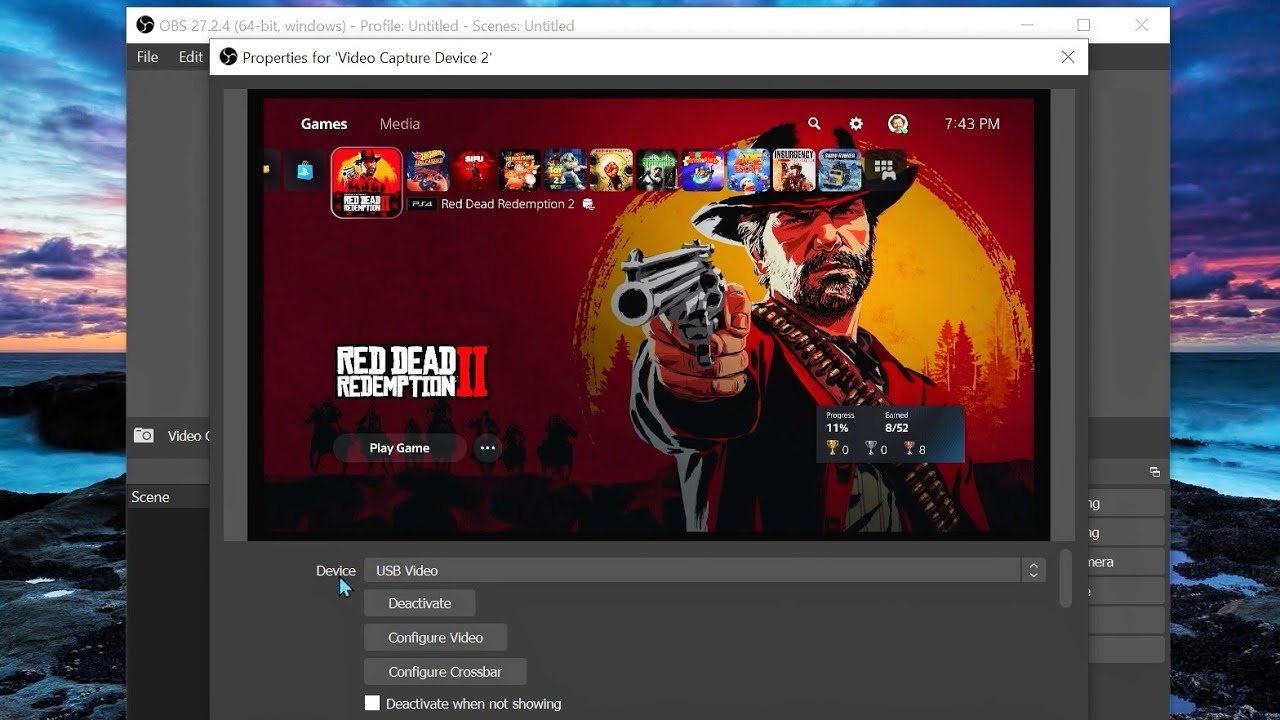Select the Scene item in scenes list
The width and height of the screenshot is (1280, 720).
coord(168,497)
